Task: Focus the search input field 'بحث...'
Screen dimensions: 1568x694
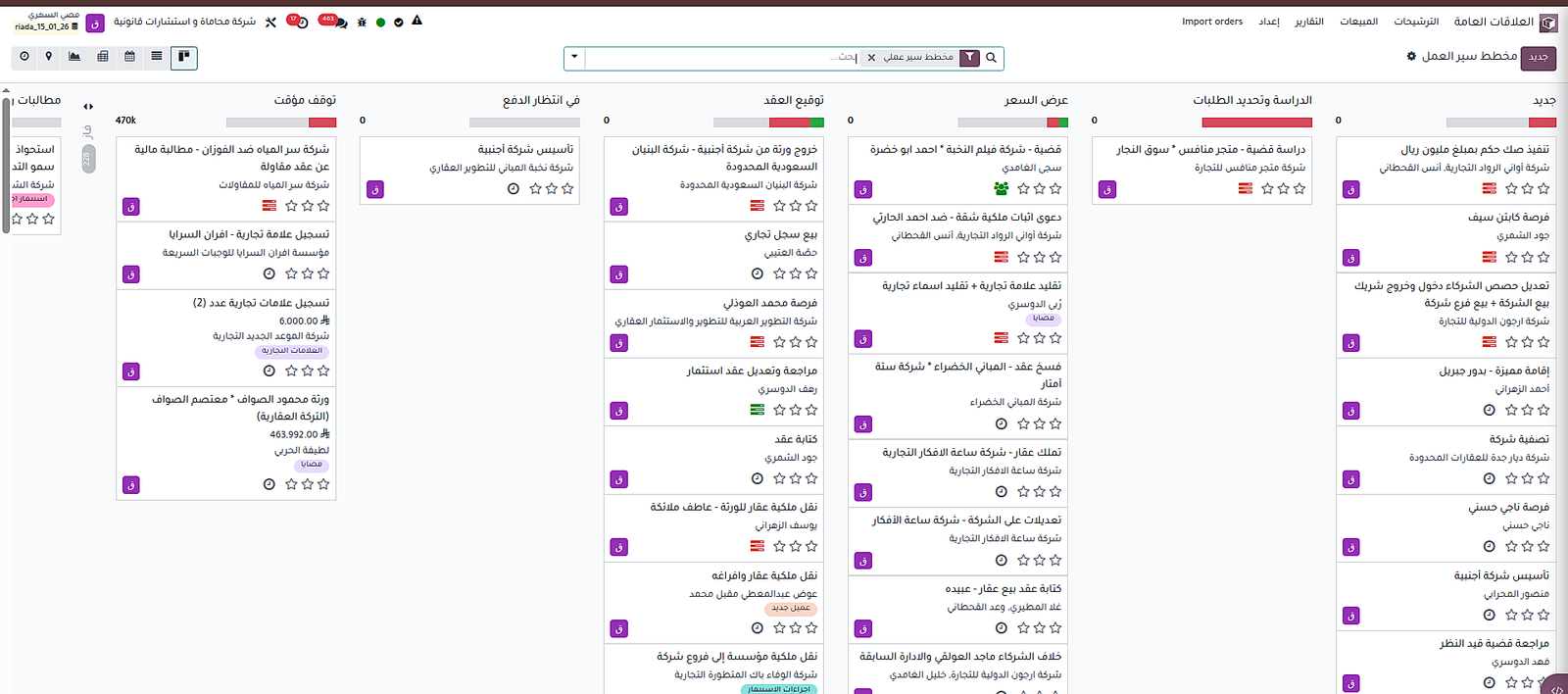Action: tap(723, 58)
